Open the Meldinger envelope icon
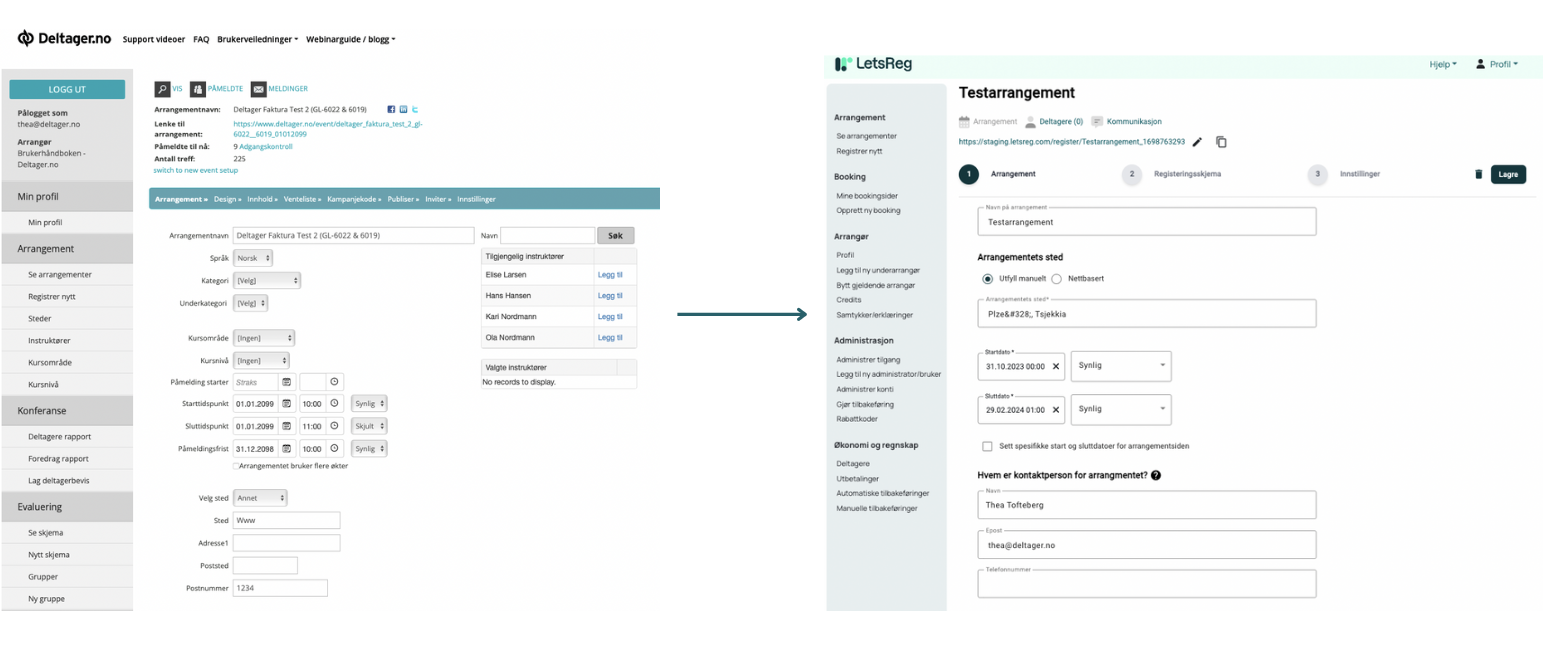The height and width of the screenshot is (656, 1546). coord(258,89)
